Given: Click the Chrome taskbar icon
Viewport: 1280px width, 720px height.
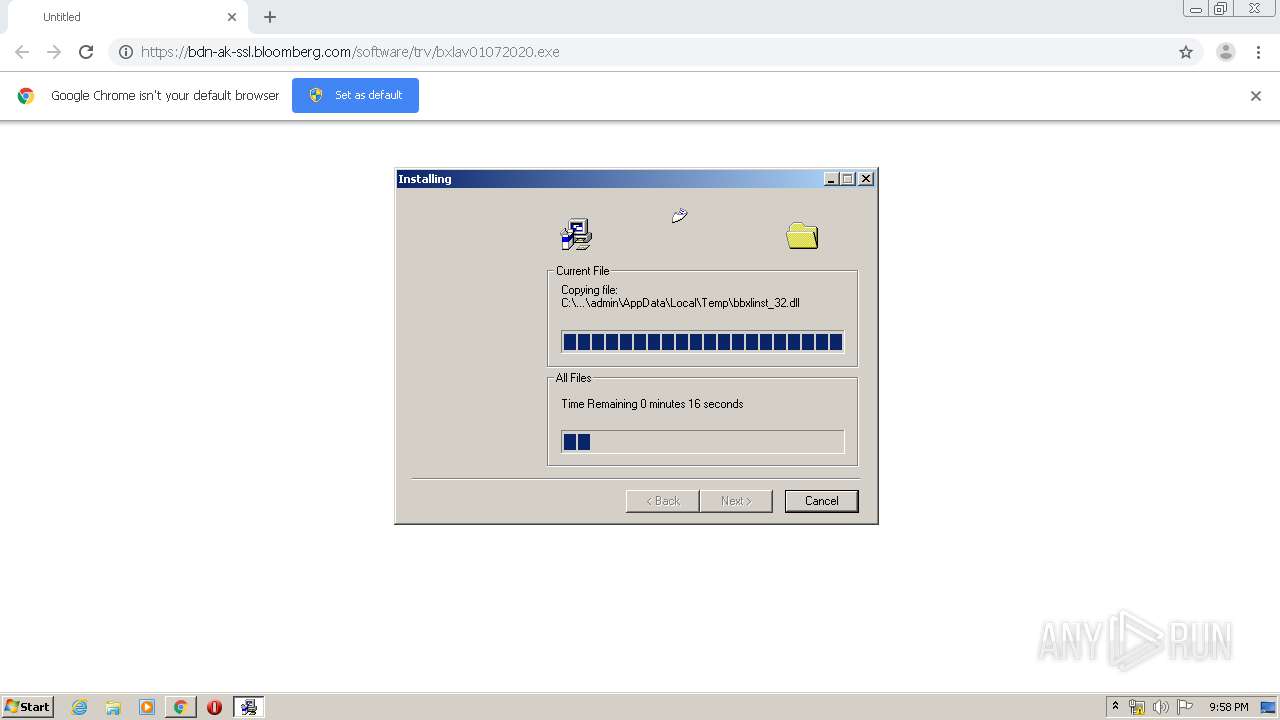Looking at the screenshot, I should (x=180, y=707).
